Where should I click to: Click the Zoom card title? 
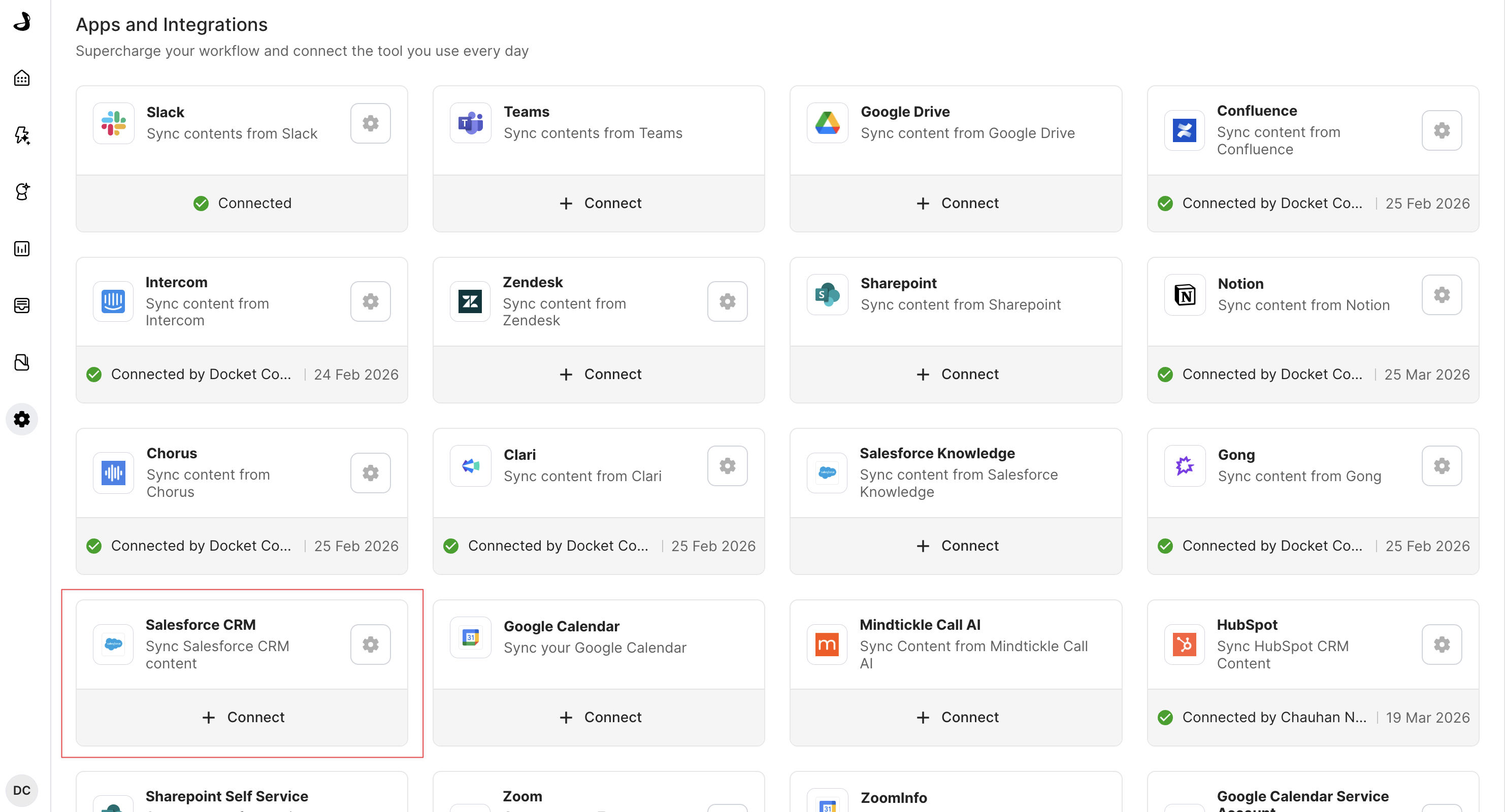(x=522, y=796)
